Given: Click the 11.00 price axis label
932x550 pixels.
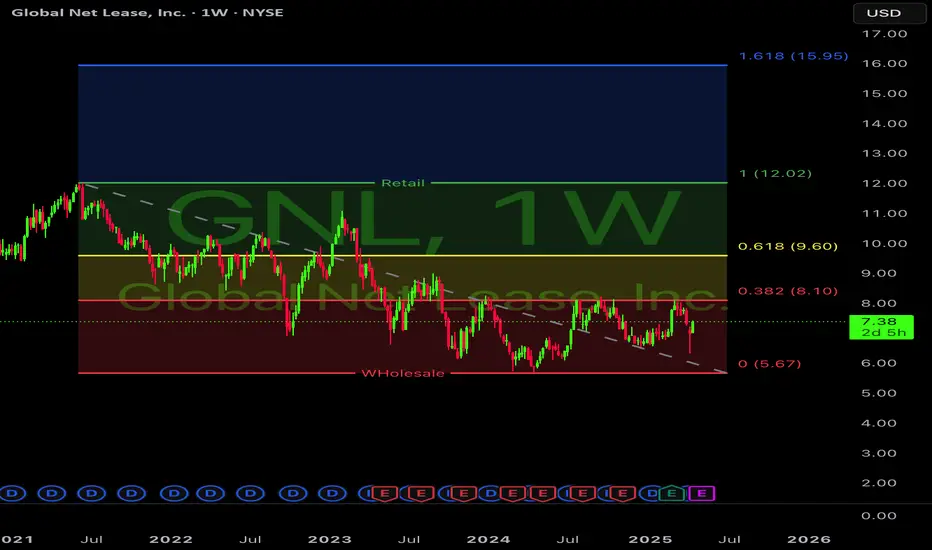Looking at the screenshot, I should pos(884,213).
